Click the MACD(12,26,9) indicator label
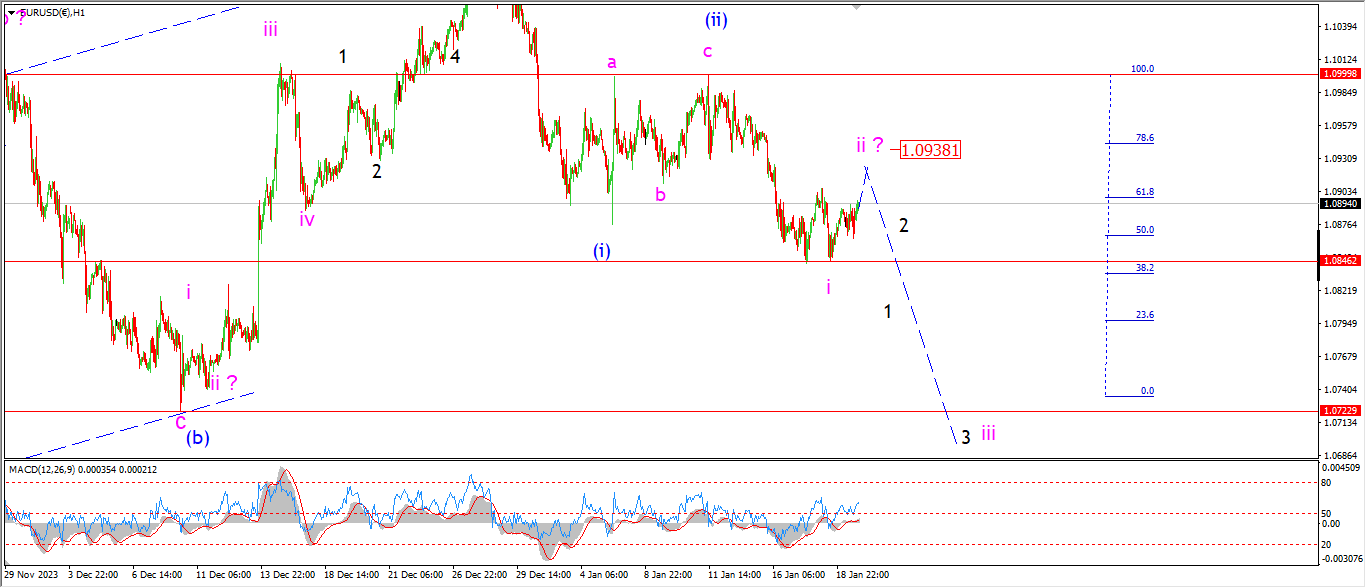The image size is (1366, 588). coord(82,469)
